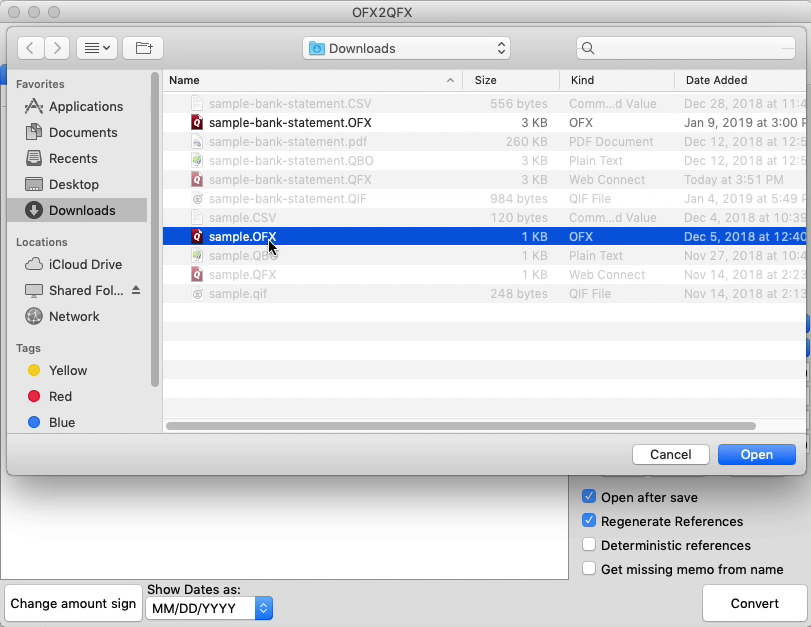811x627 pixels.
Task: Click the sample-bank-statement.CSV row
Action: pos(484,103)
